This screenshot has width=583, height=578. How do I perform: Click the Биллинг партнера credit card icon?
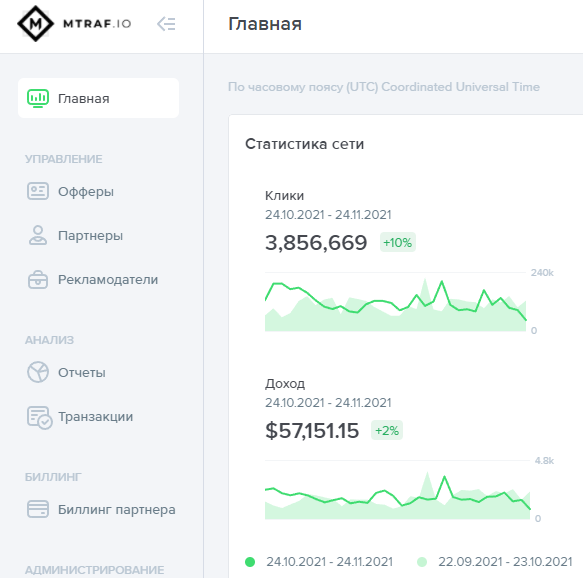[x=38, y=509]
